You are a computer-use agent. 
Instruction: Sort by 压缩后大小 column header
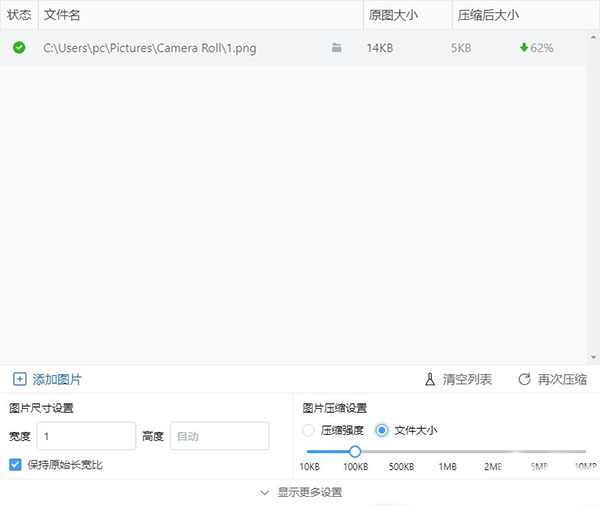[488, 15]
